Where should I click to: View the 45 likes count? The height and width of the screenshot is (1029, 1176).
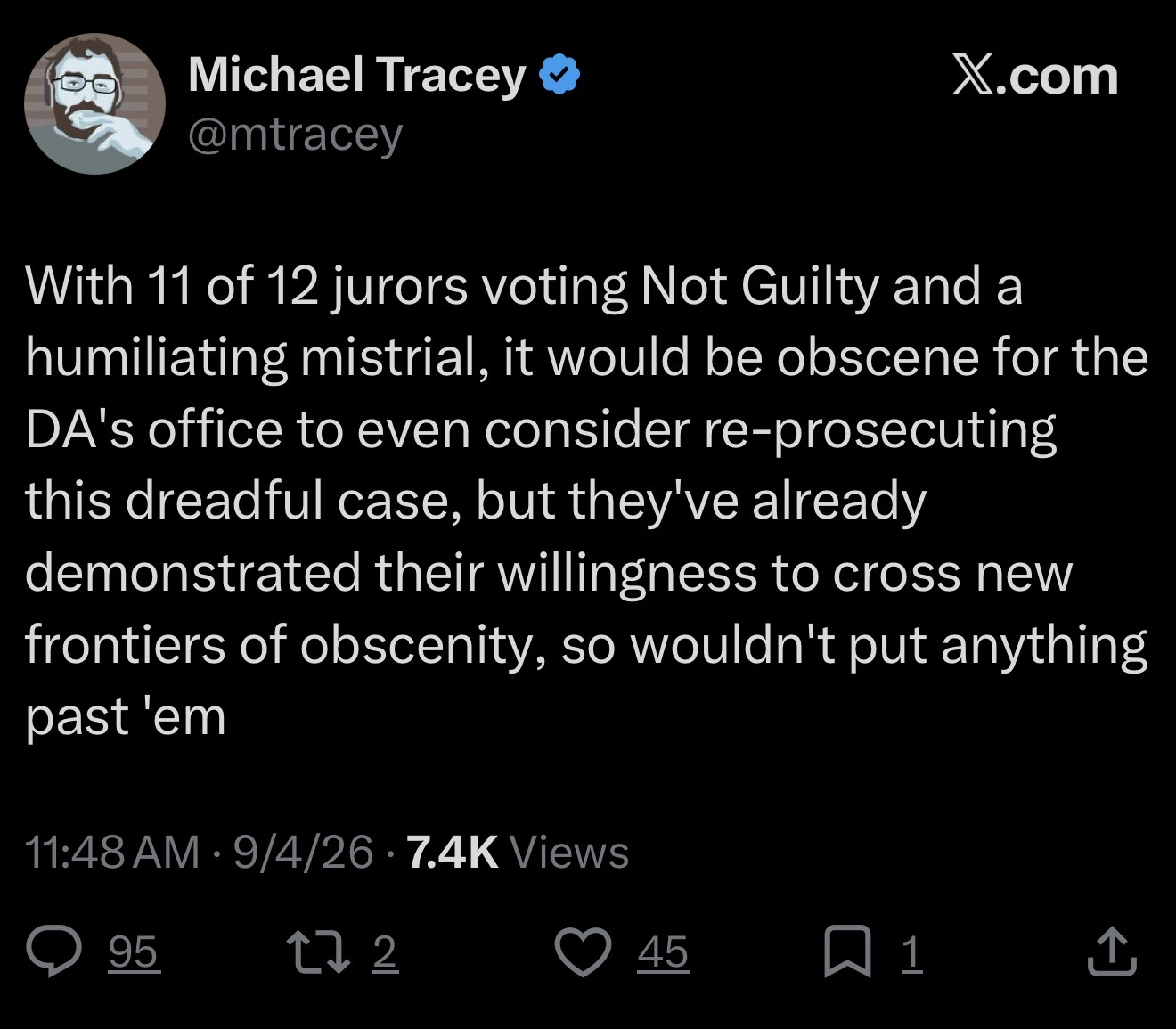(663, 953)
